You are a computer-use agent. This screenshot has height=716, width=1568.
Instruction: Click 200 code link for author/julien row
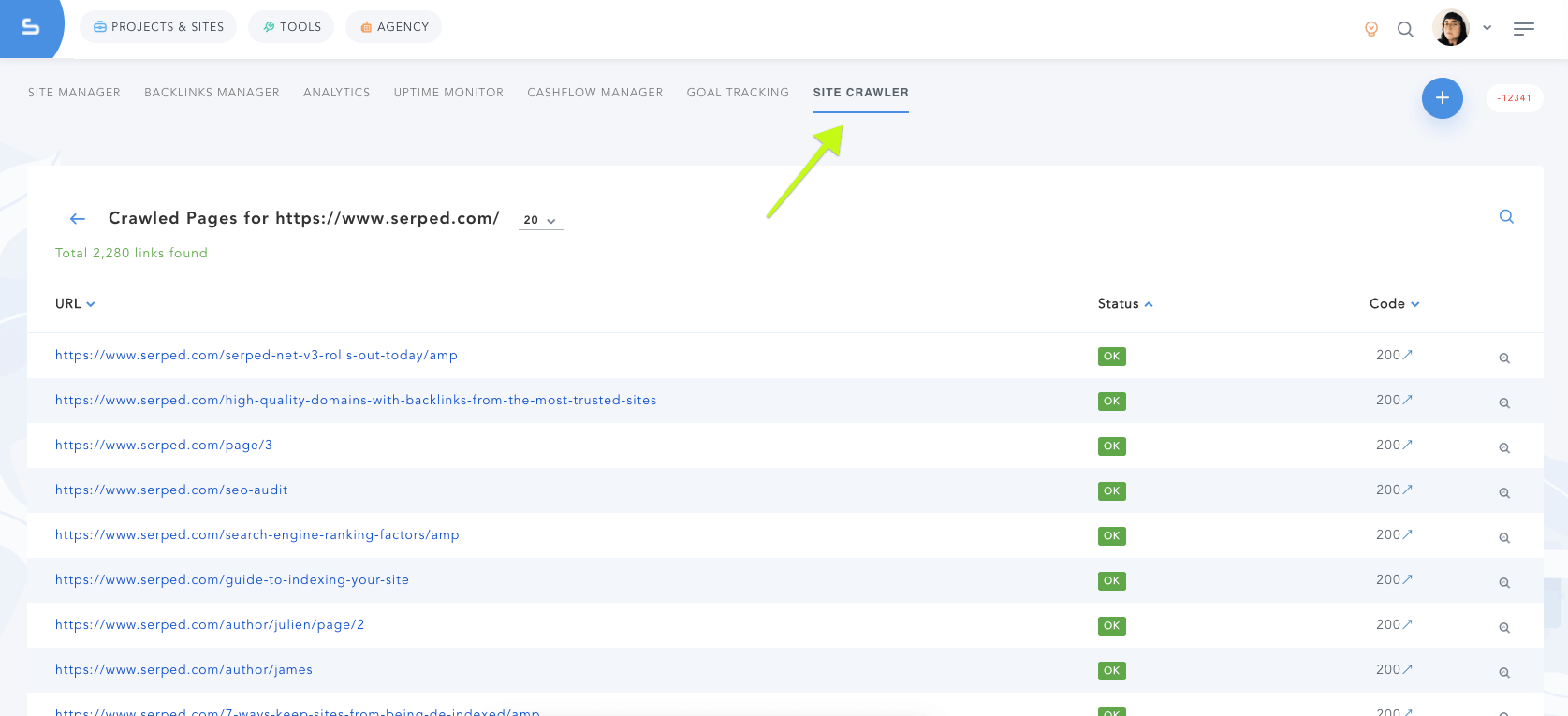(1394, 625)
